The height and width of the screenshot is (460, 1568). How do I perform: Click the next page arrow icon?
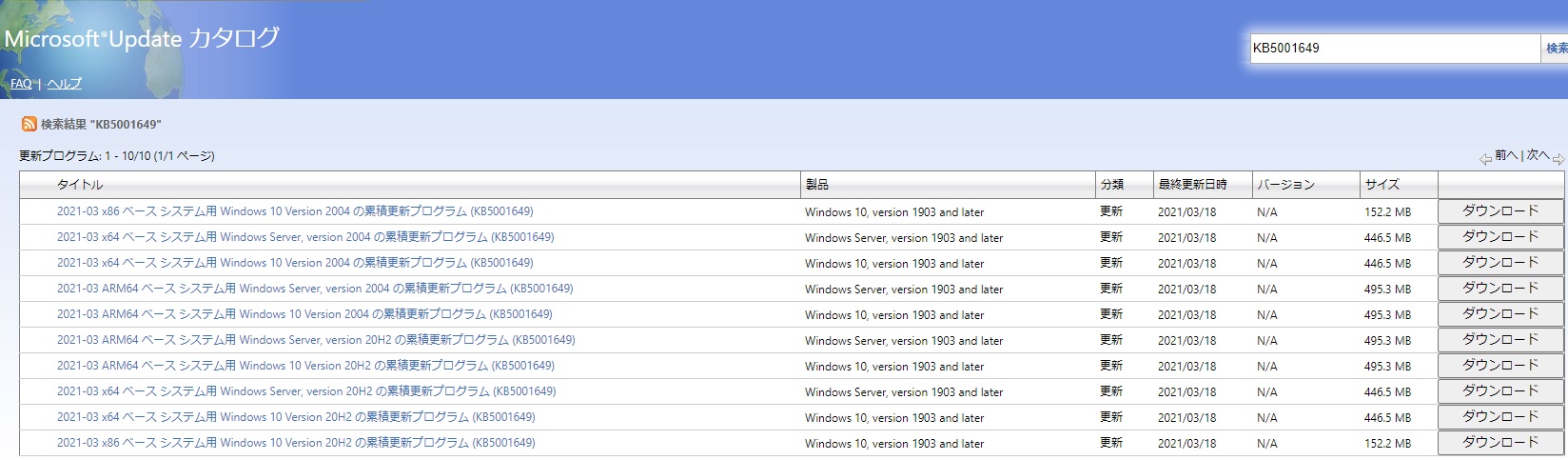pos(1558,159)
